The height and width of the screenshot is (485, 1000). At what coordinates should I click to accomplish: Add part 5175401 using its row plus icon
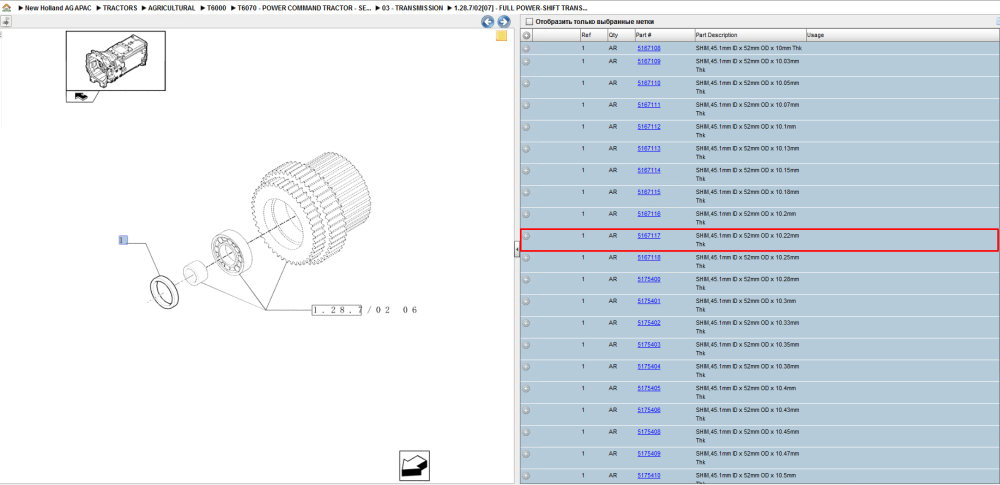coord(526,301)
